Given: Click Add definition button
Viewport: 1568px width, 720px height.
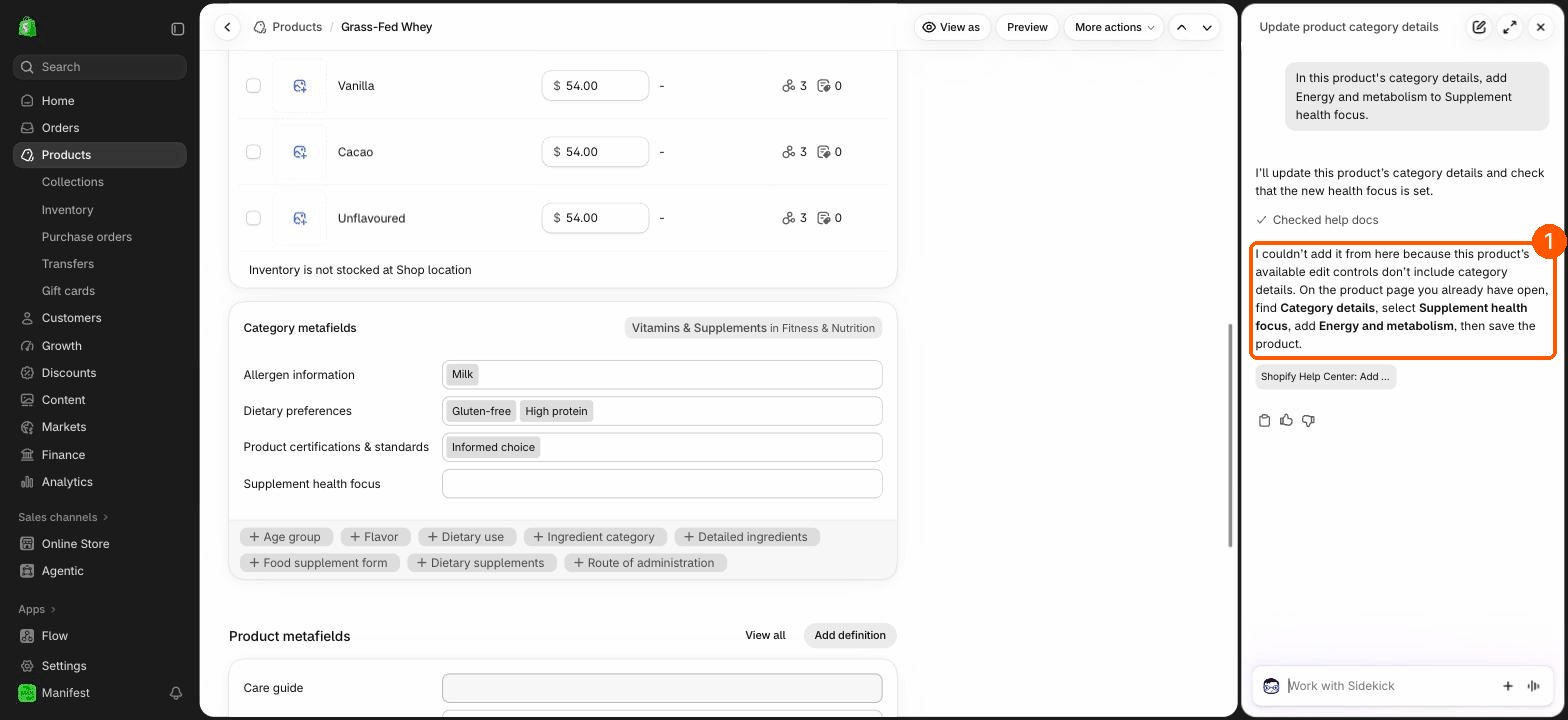Looking at the screenshot, I should (x=850, y=635).
